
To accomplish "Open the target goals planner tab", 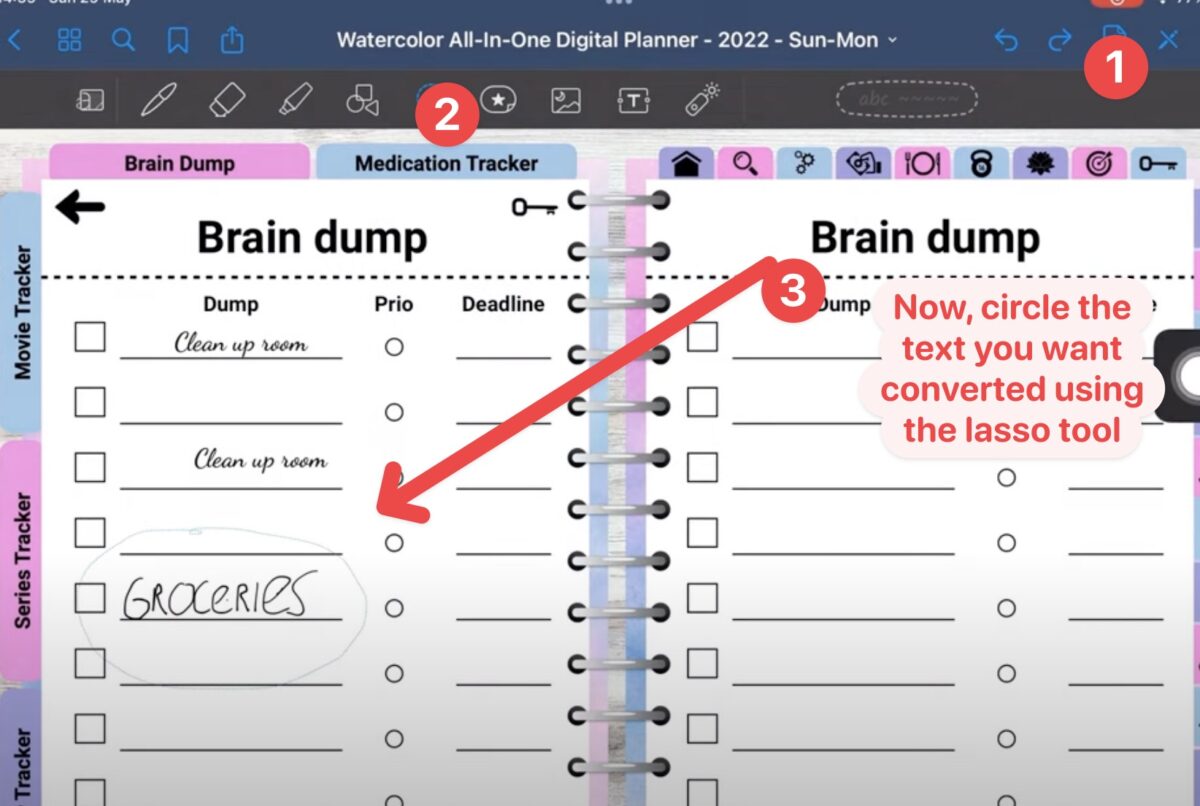I will 1099,164.
